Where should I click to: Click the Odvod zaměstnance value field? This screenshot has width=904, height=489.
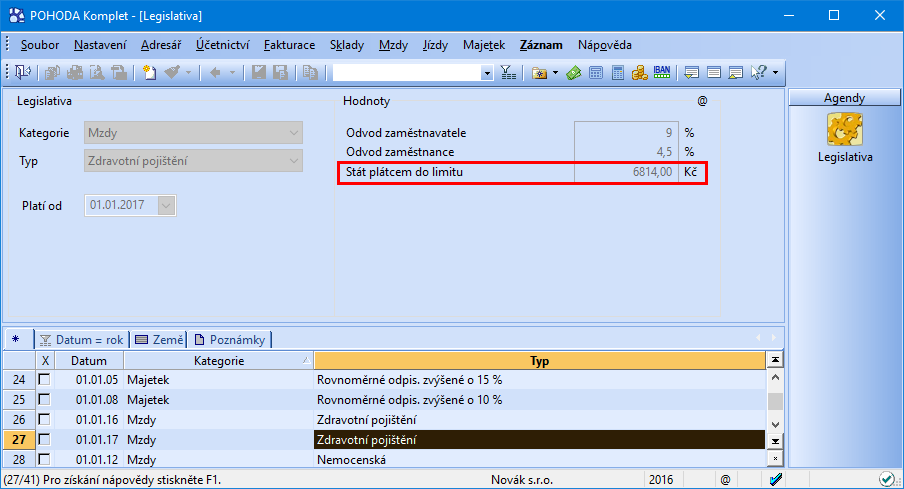point(626,152)
